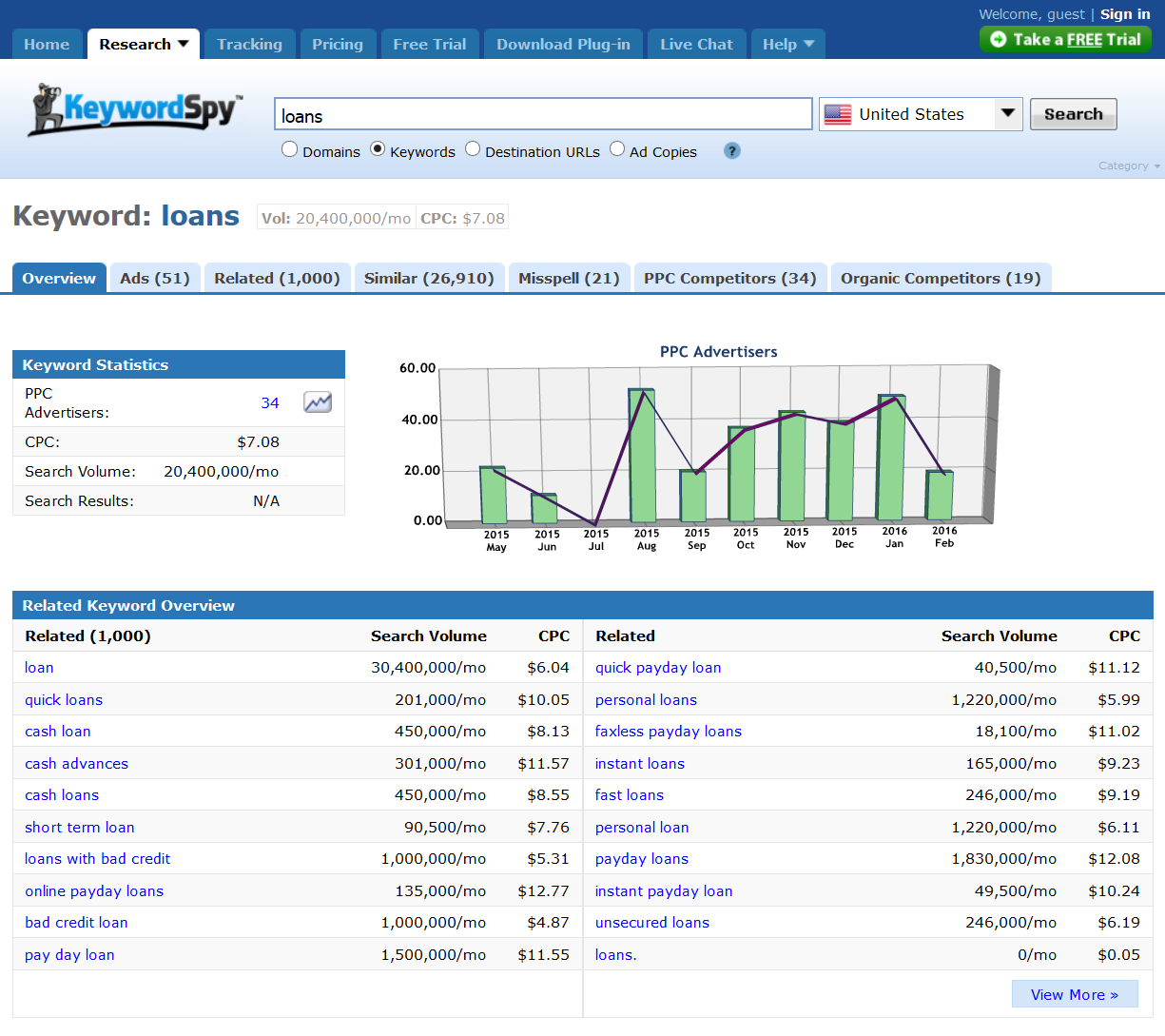Switch to the Overview tab
1165x1036 pixels.
point(59,278)
